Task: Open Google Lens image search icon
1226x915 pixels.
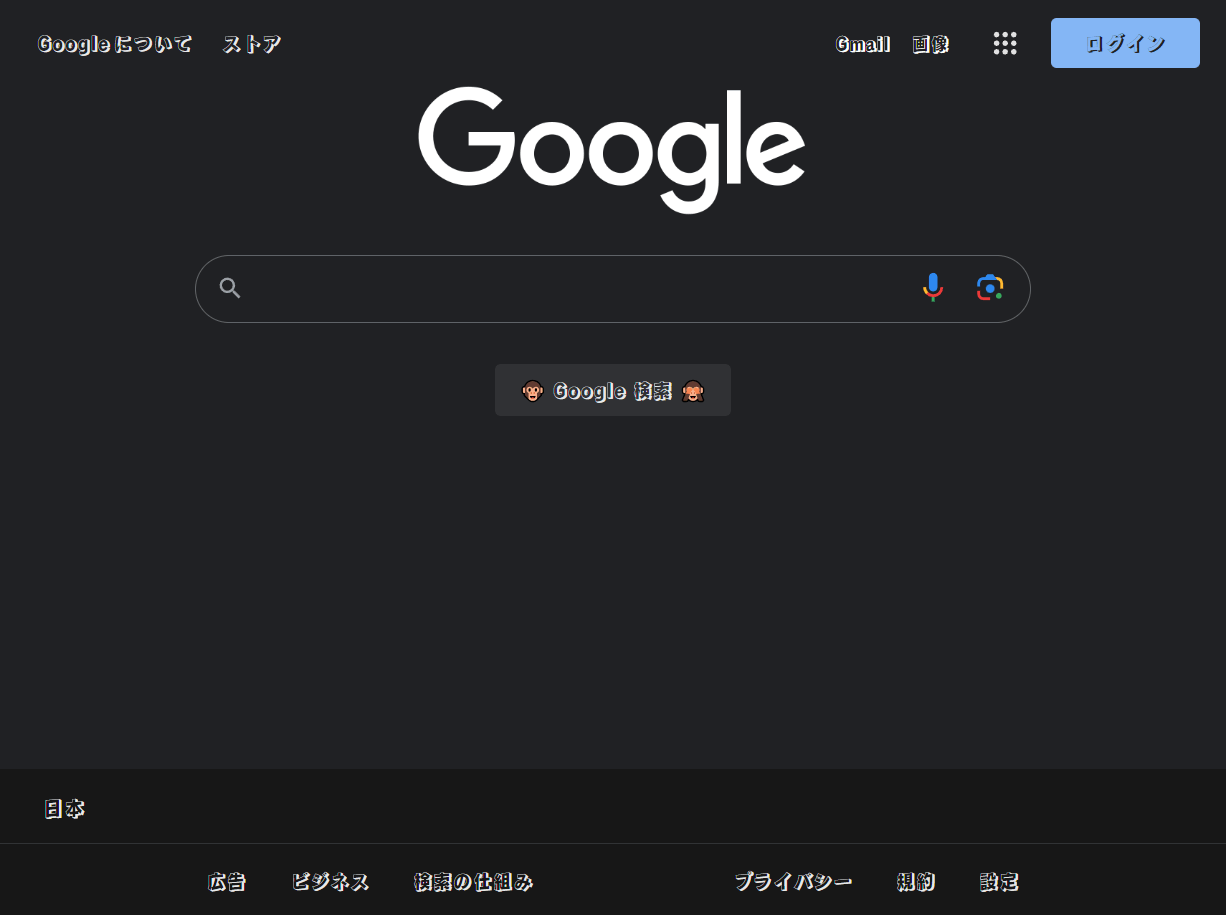Action: pyautogui.click(x=990, y=288)
